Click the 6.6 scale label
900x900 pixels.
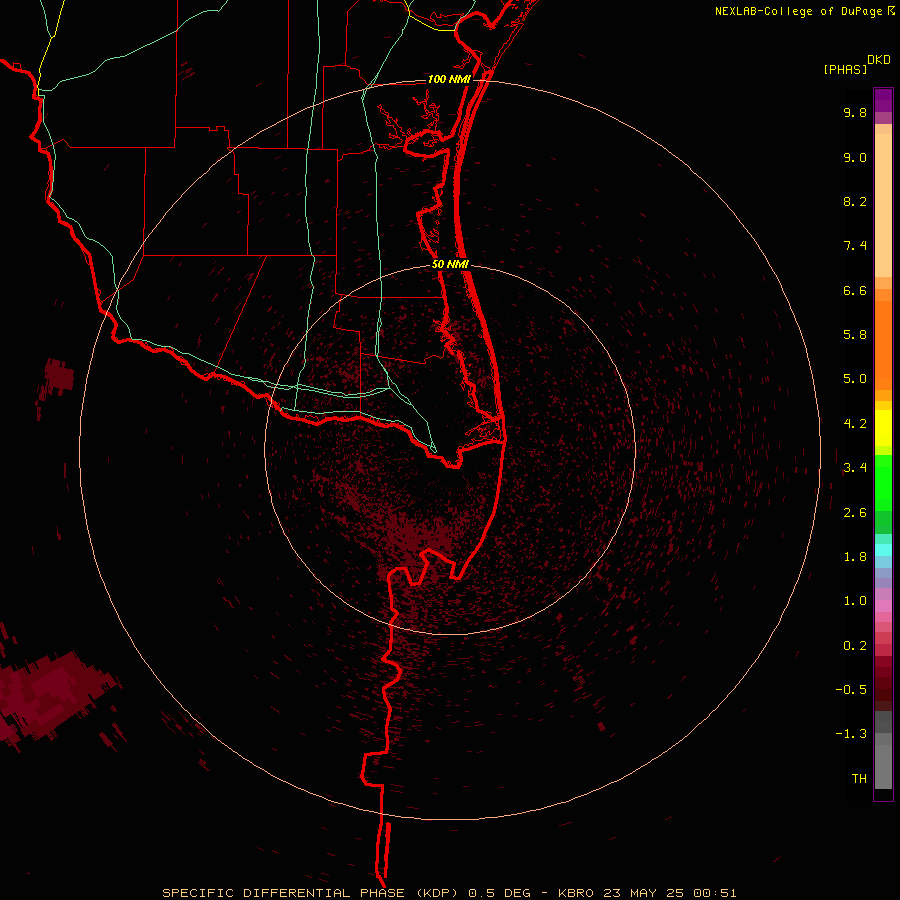[x=855, y=290]
